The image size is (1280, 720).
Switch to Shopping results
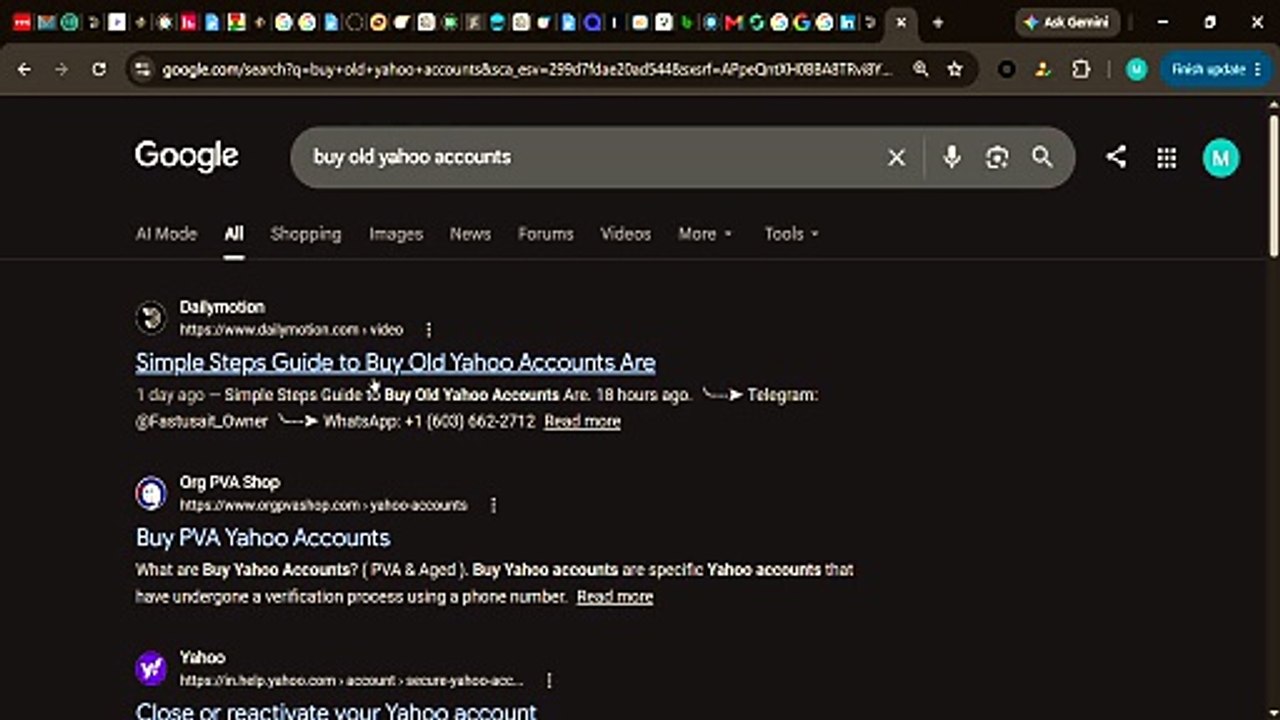306,233
